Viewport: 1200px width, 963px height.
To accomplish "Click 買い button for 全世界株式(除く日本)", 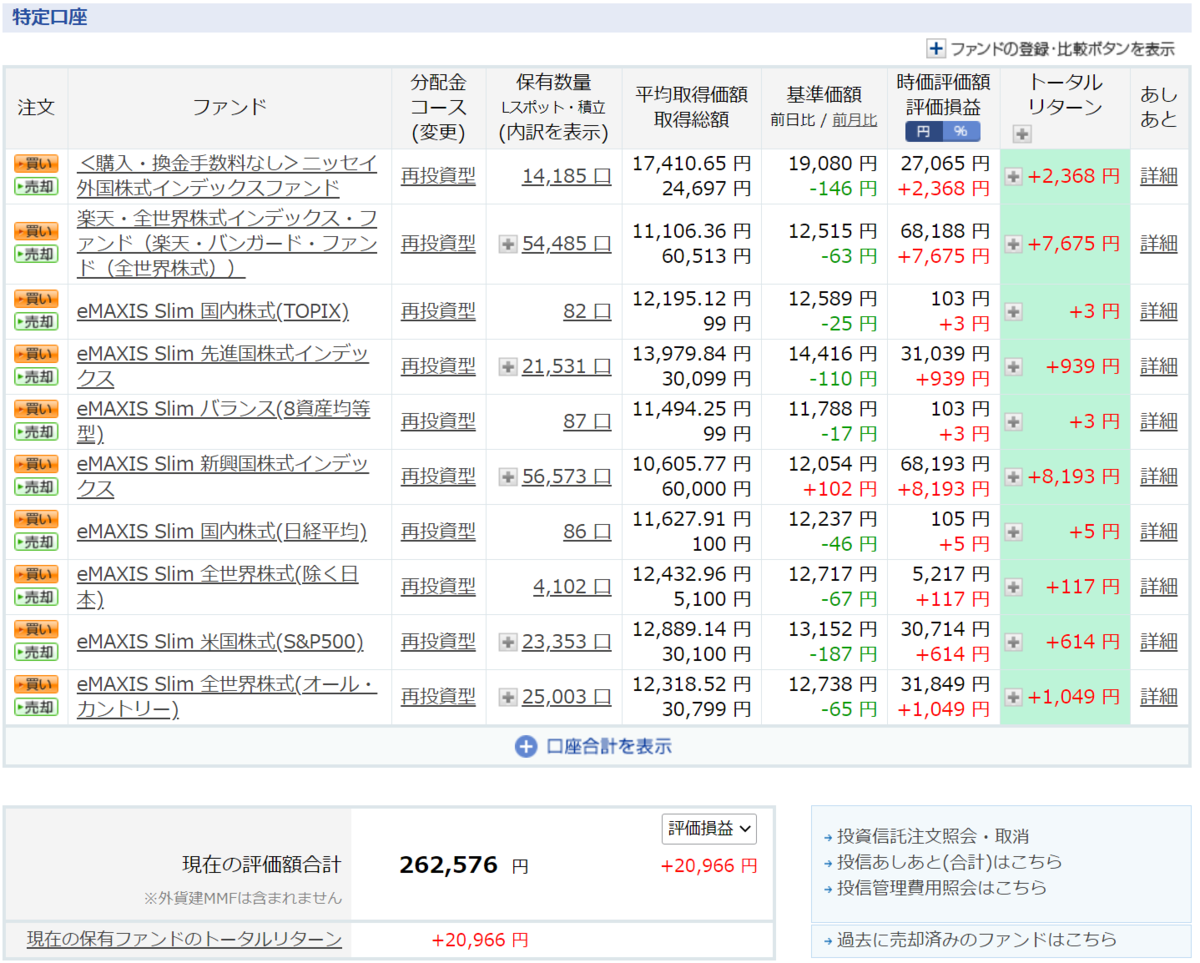I will tap(36, 574).
